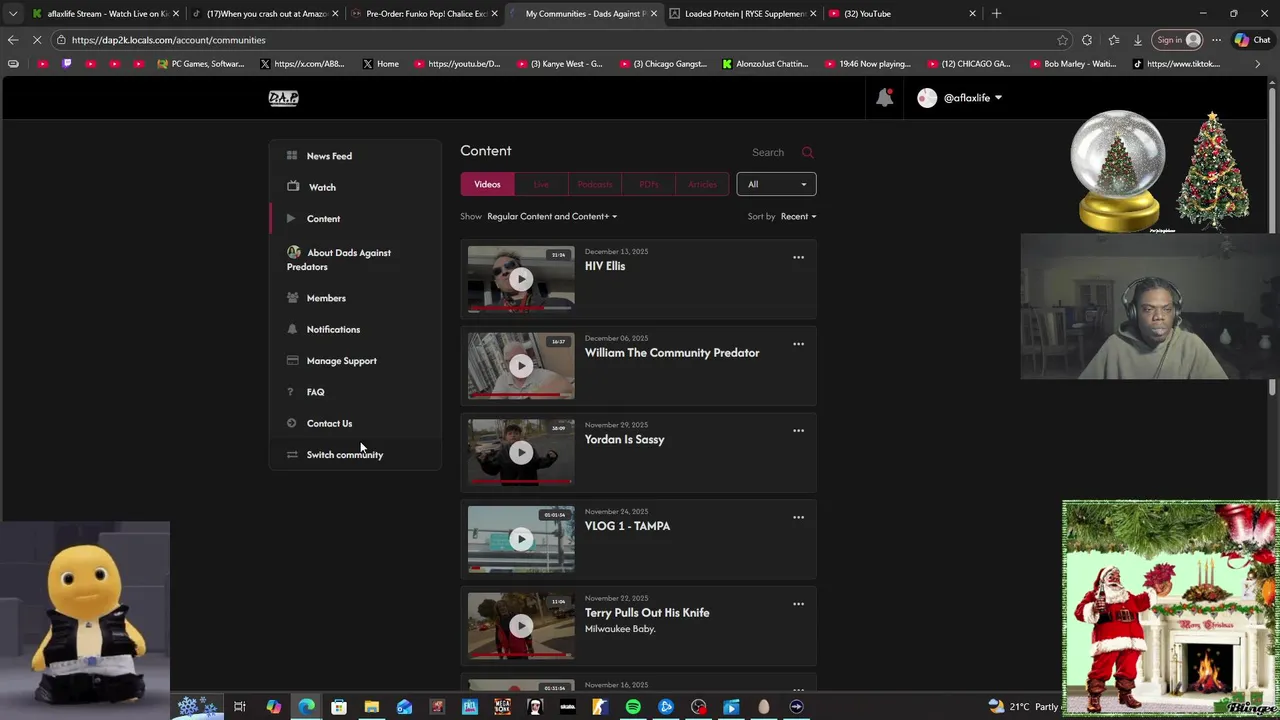Click the D.A.P. logo in header

(x=284, y=97)
